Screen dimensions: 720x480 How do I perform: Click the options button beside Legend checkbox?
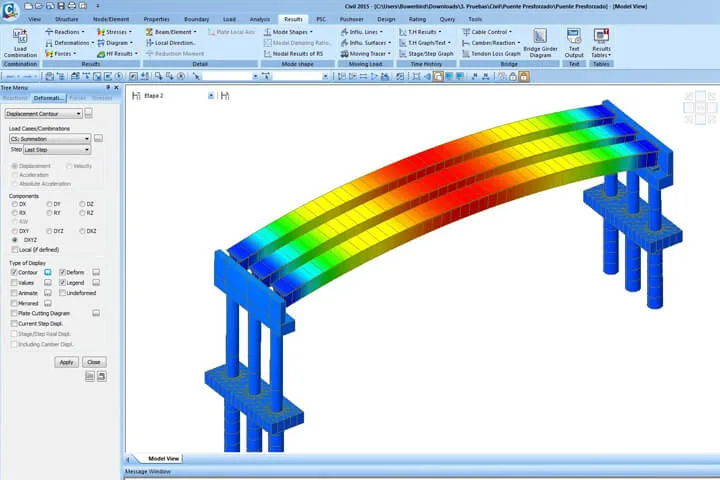[x=96, y=282]
